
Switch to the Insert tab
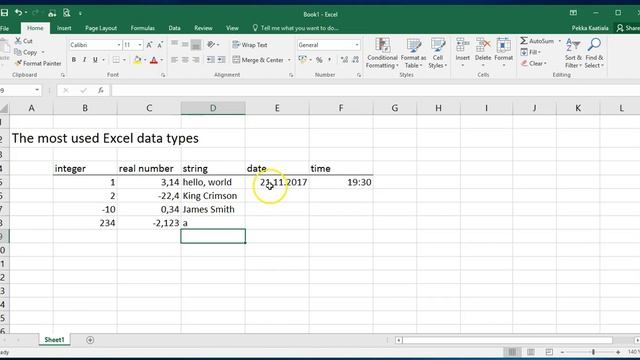pyautogui.click(x=64, y=28)
